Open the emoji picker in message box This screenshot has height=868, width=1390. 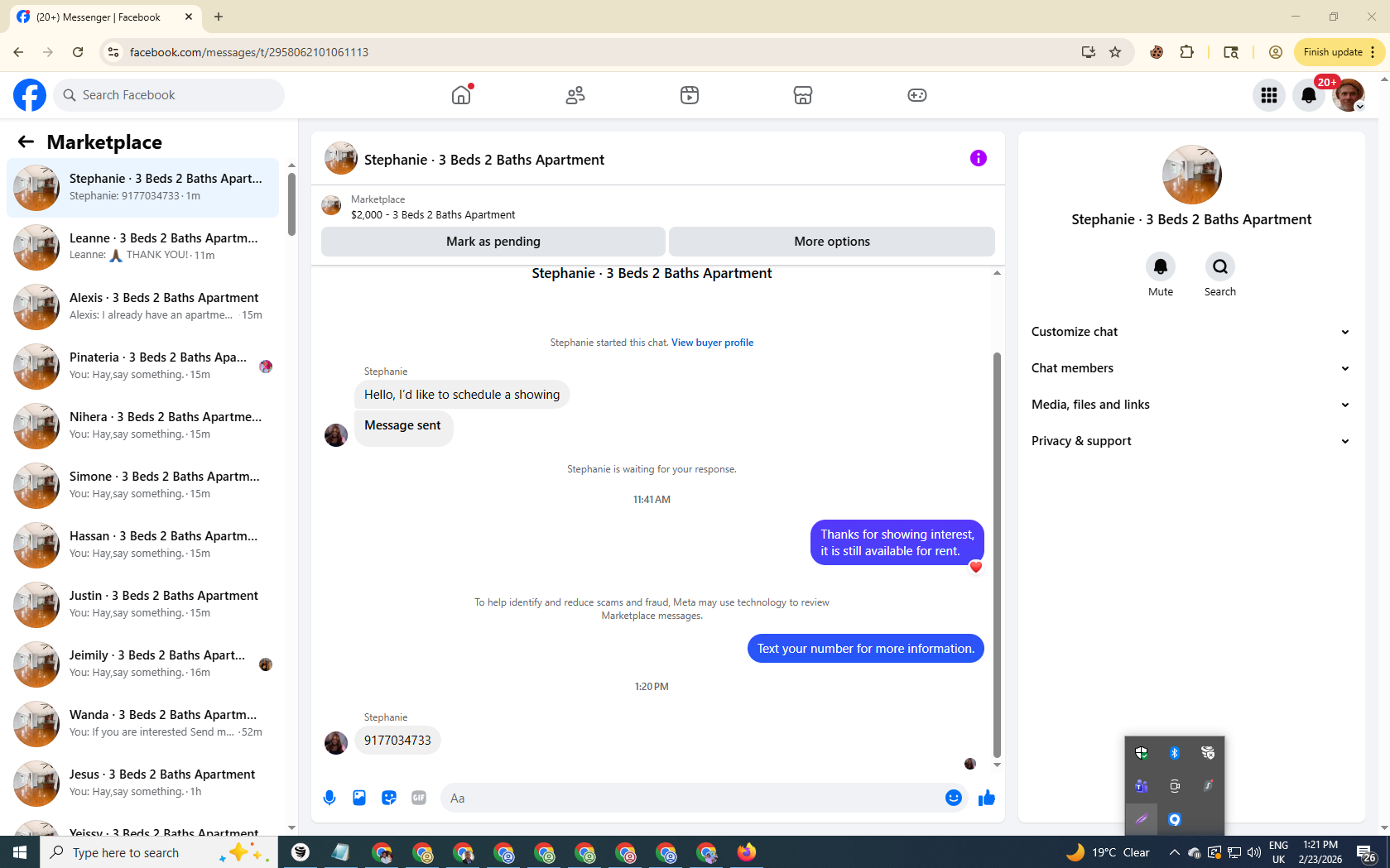tap(954, 798)
